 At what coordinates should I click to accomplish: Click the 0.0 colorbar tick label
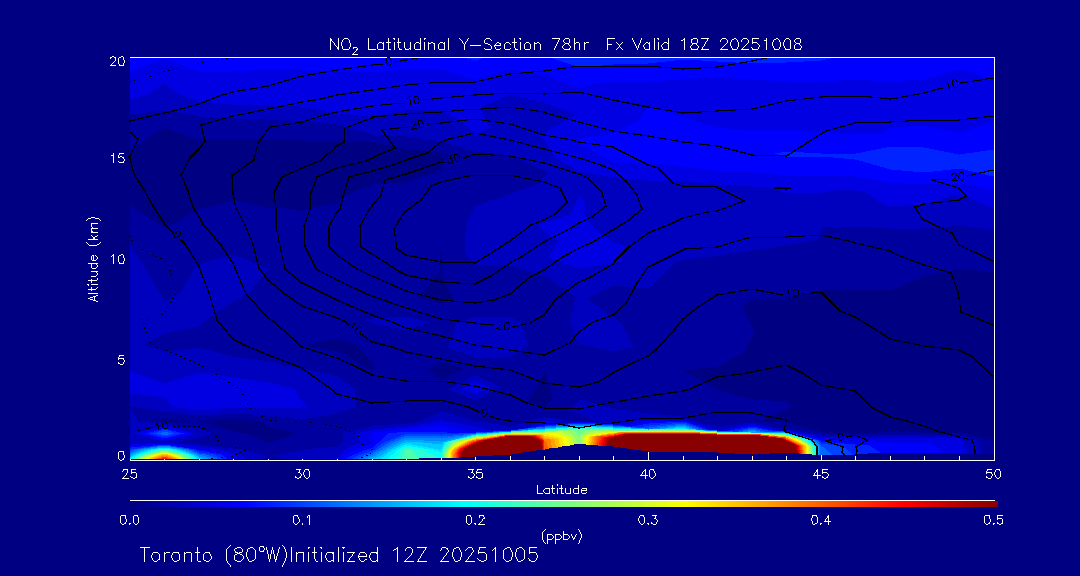point(129,520)
